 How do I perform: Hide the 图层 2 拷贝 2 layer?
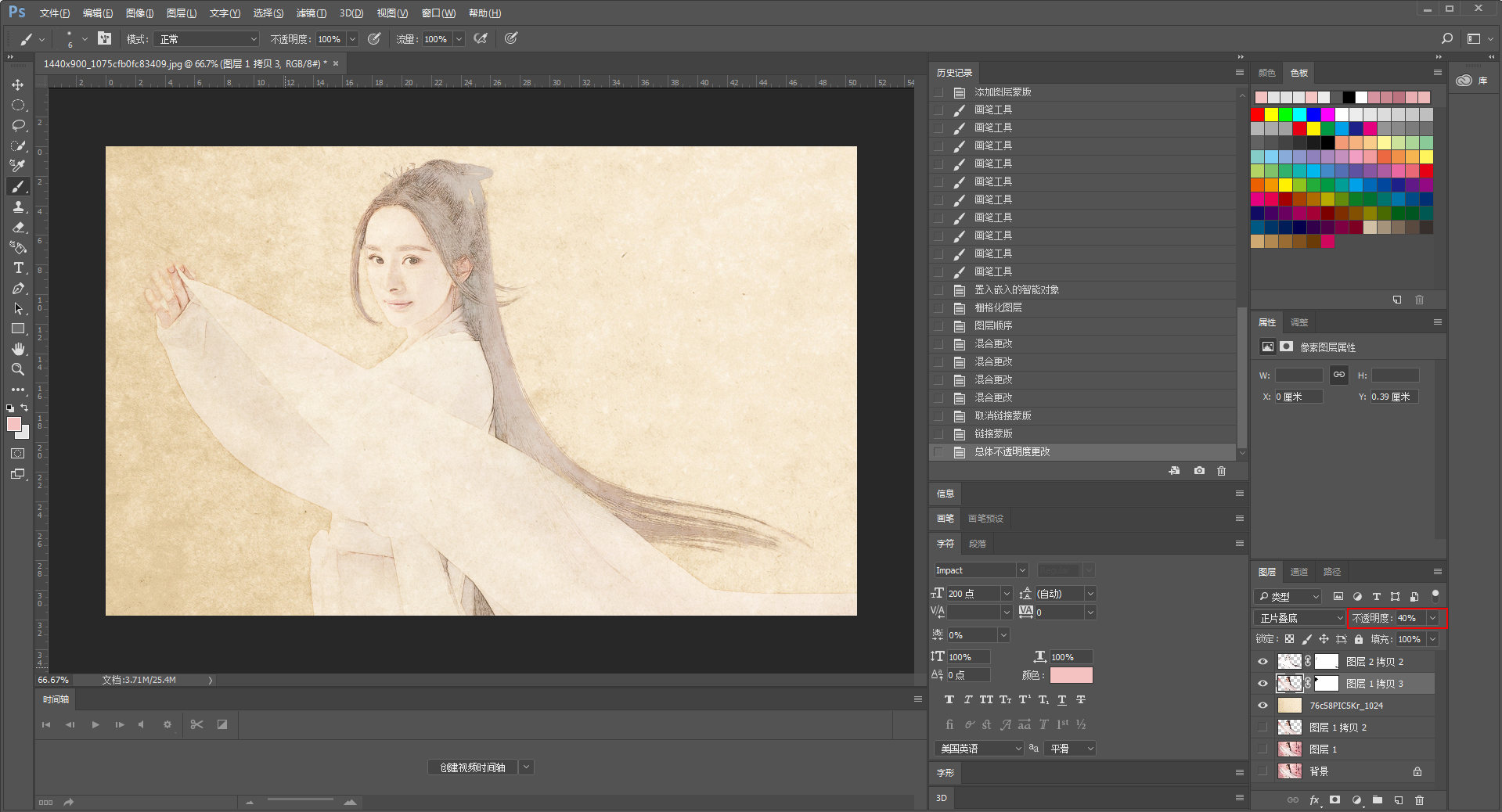[x=1262, y=662]
